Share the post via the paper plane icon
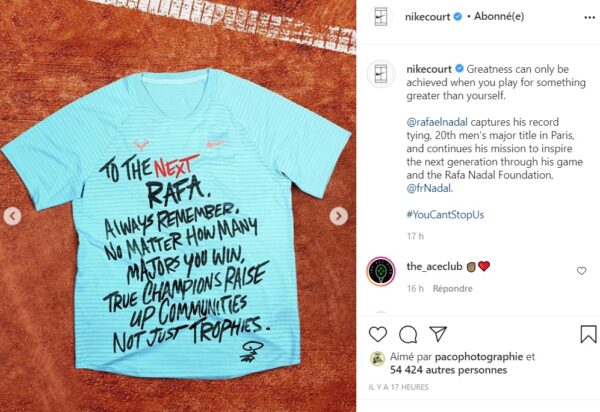This screenshot has width=600, height=412. click(438, 334)
